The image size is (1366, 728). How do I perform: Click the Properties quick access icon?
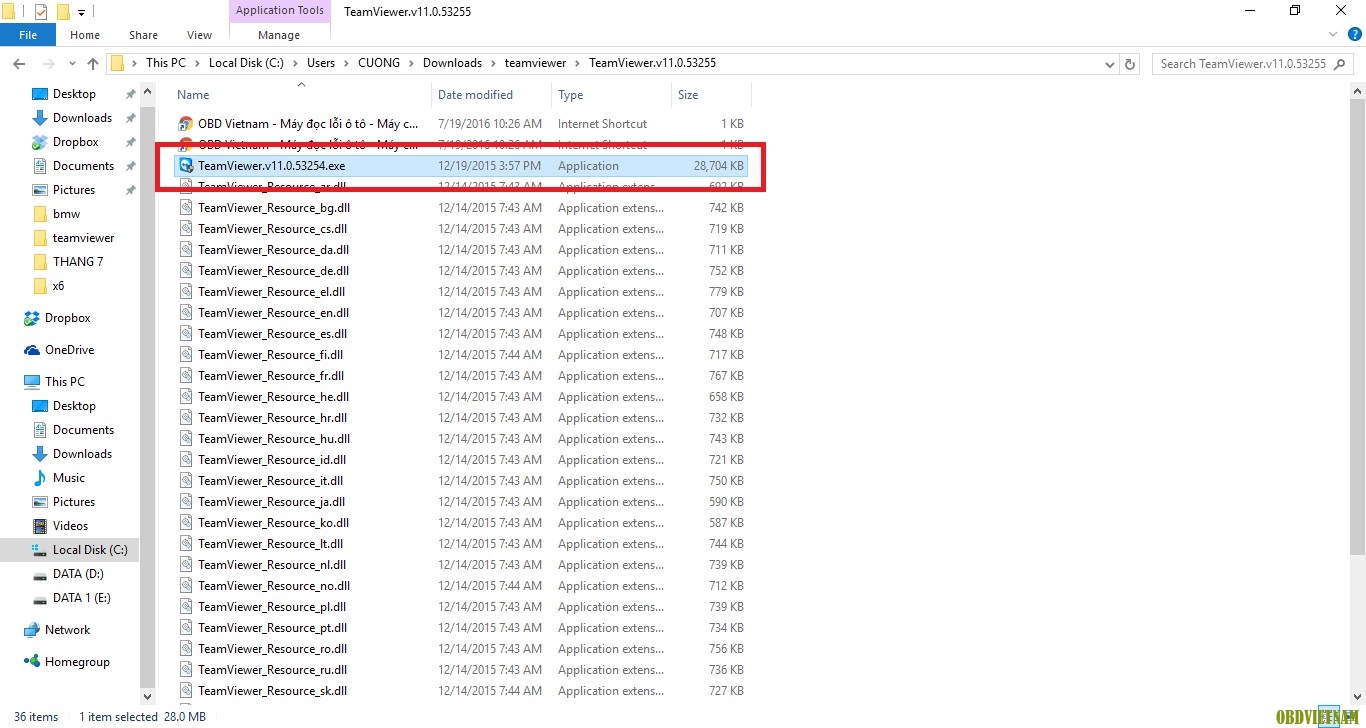(x=41, y=12)
